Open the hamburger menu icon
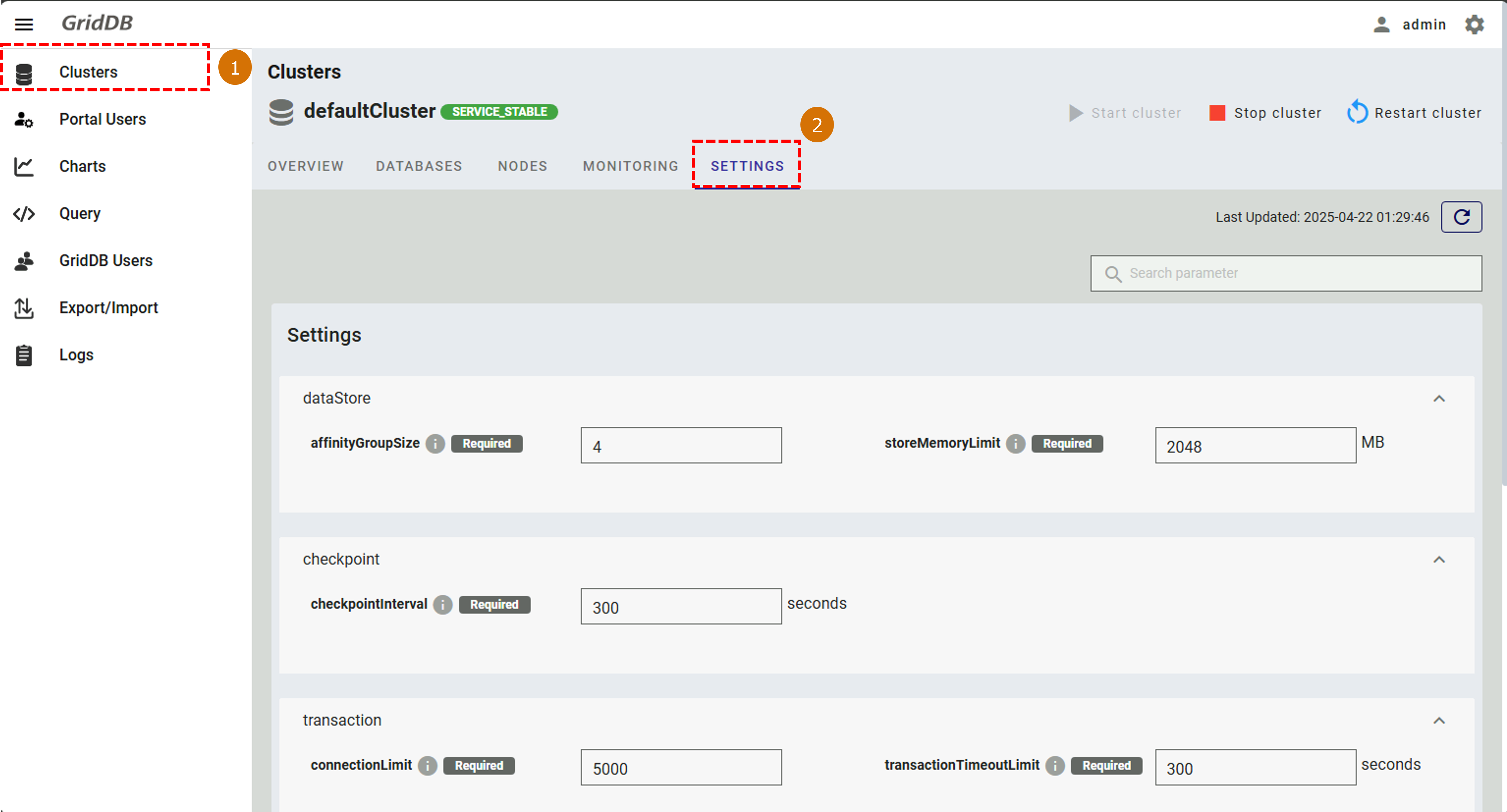The width and height of the screenshot is (1507, 812). pos(24,24)
